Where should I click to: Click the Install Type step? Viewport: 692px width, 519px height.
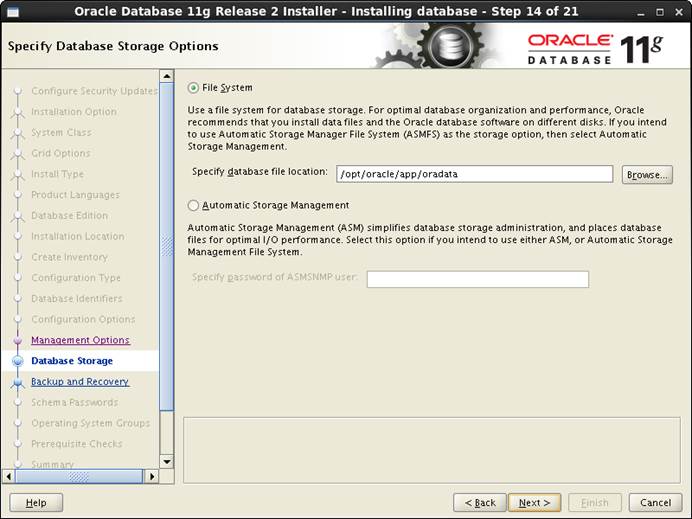[x=57, y=174]
